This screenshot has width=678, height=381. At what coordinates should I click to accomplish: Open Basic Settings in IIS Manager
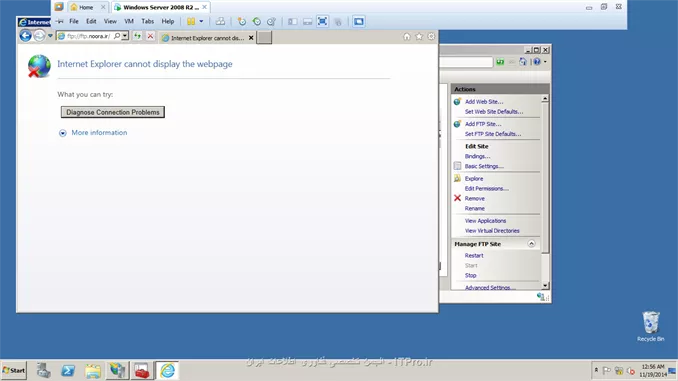(x=484, y=166)
